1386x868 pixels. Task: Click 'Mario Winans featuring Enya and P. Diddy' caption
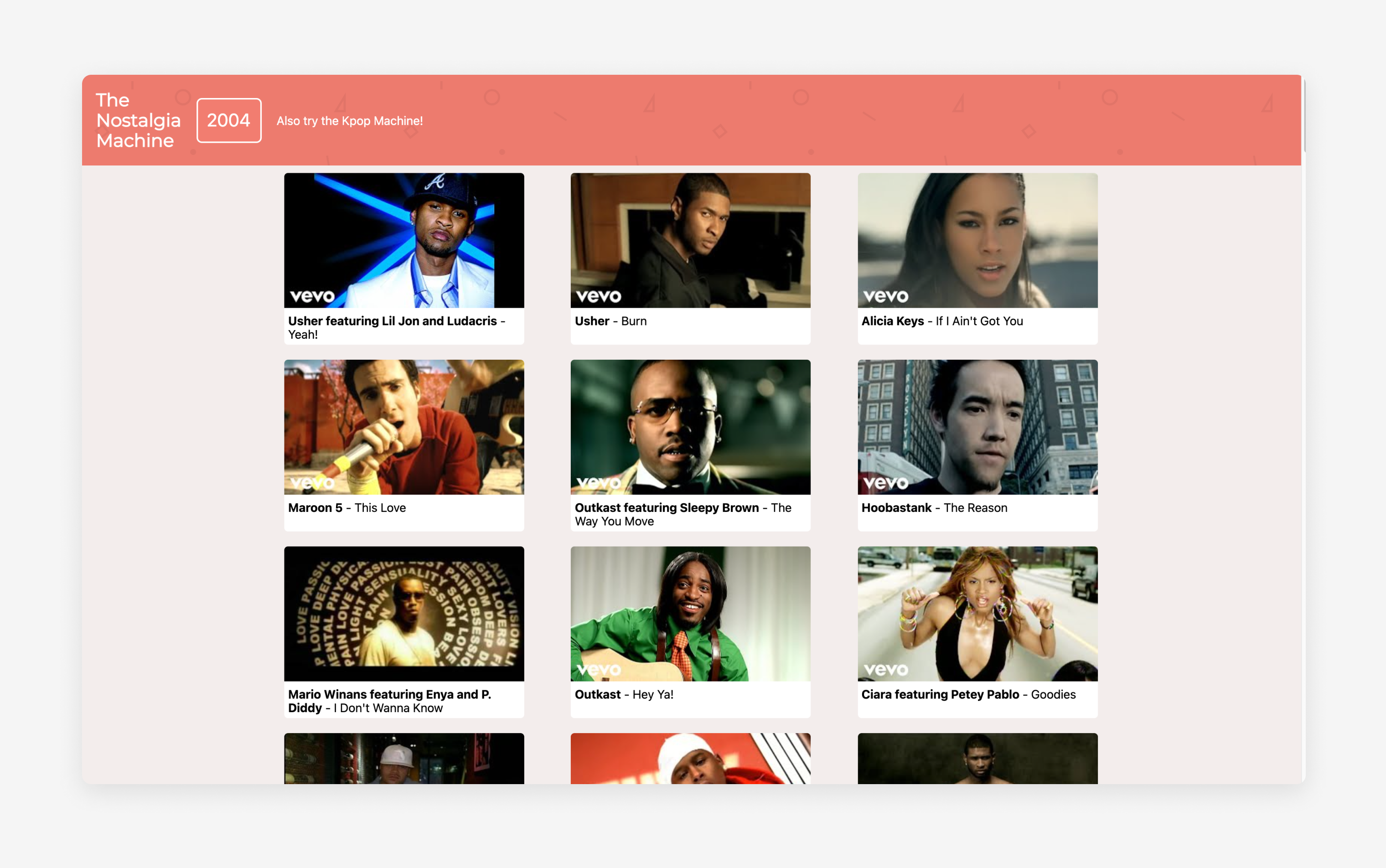tap(389, 701)
